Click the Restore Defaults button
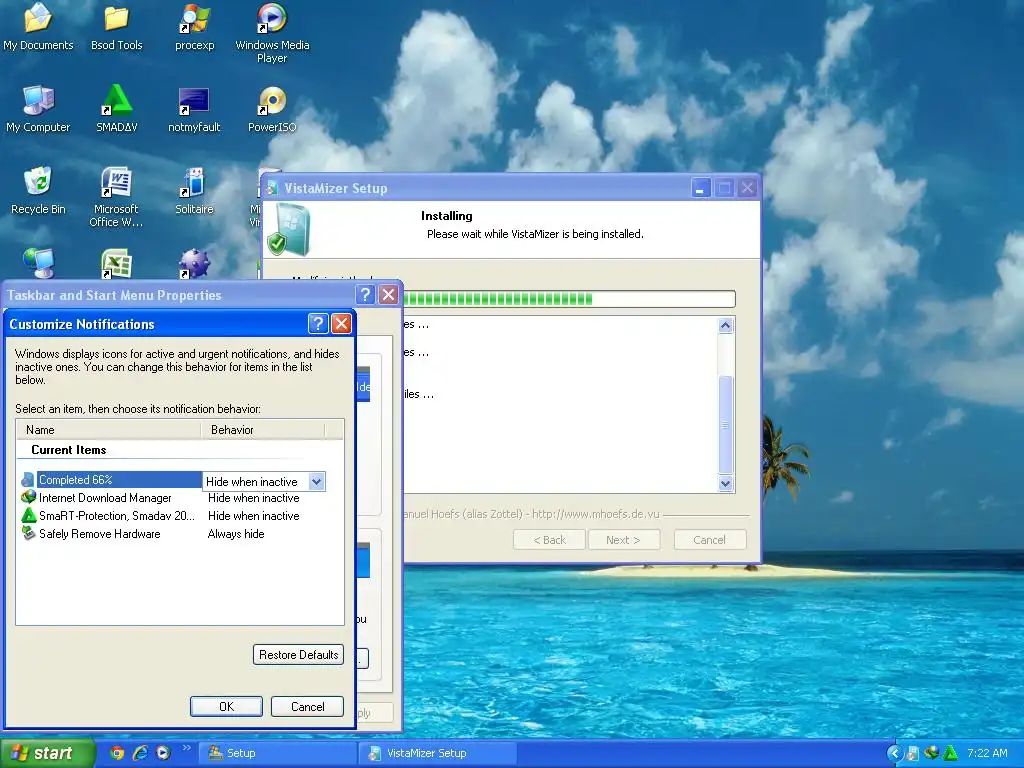Screen dimensions: 1024x768 298,655
